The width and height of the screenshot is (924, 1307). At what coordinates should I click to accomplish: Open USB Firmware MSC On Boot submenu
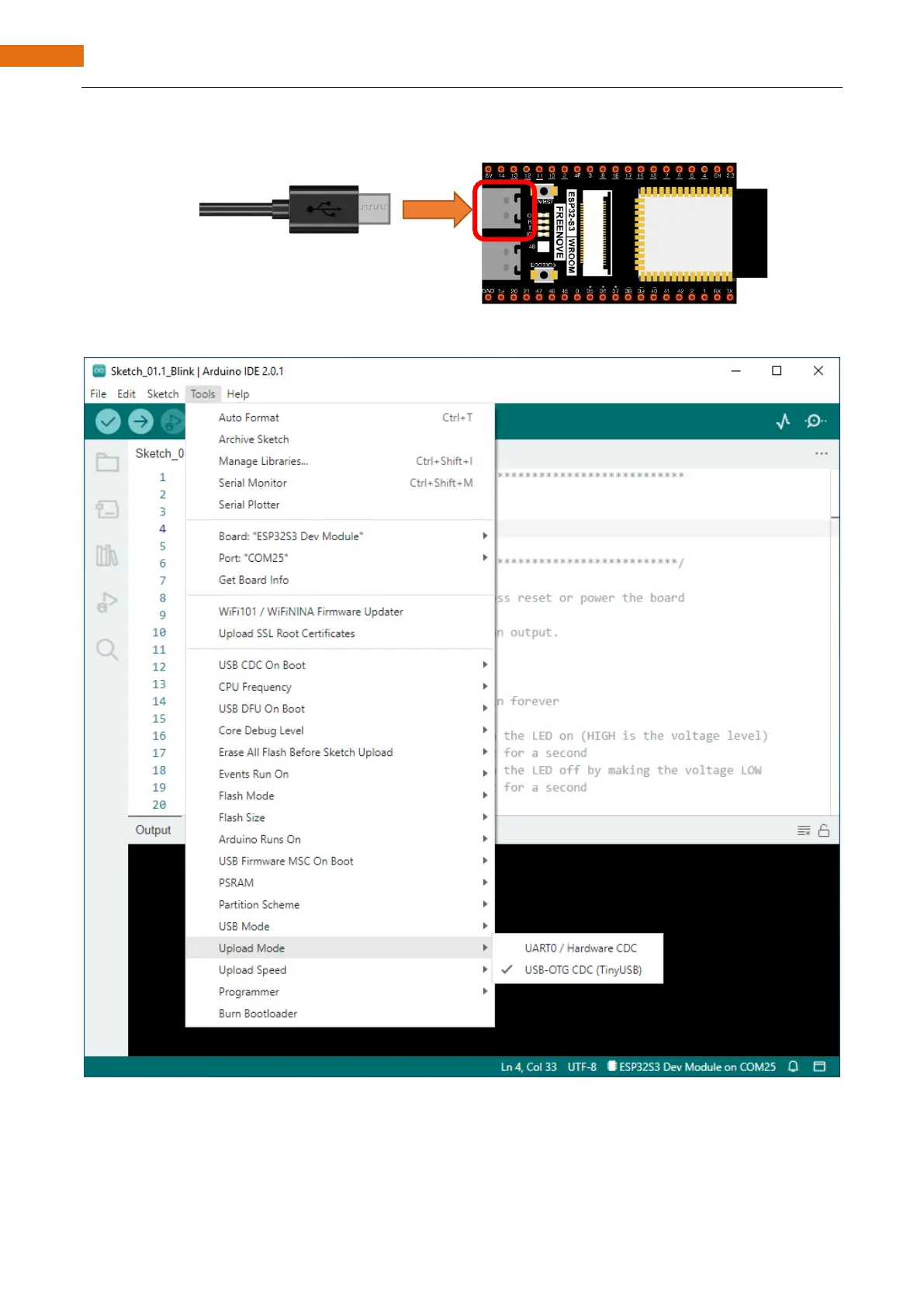(x=340, y=862)
